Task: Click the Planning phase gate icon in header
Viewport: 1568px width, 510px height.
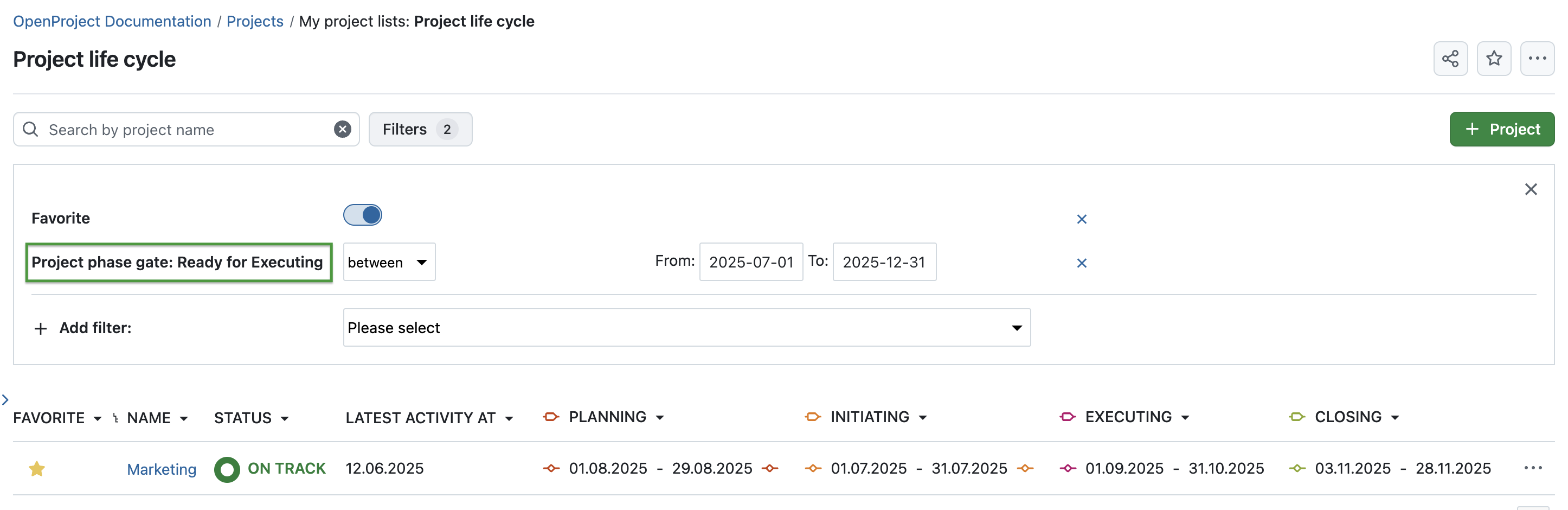Action: click(x=550, y=417)
